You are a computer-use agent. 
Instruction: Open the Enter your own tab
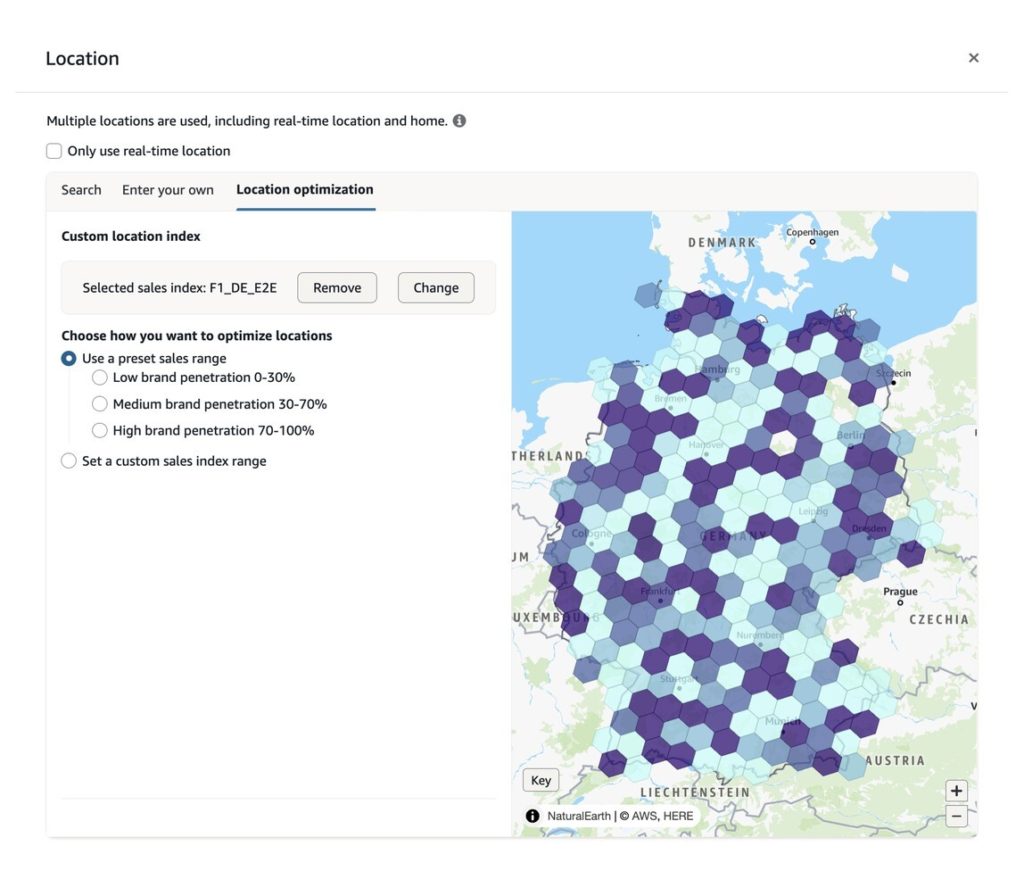tap(168, 190)
